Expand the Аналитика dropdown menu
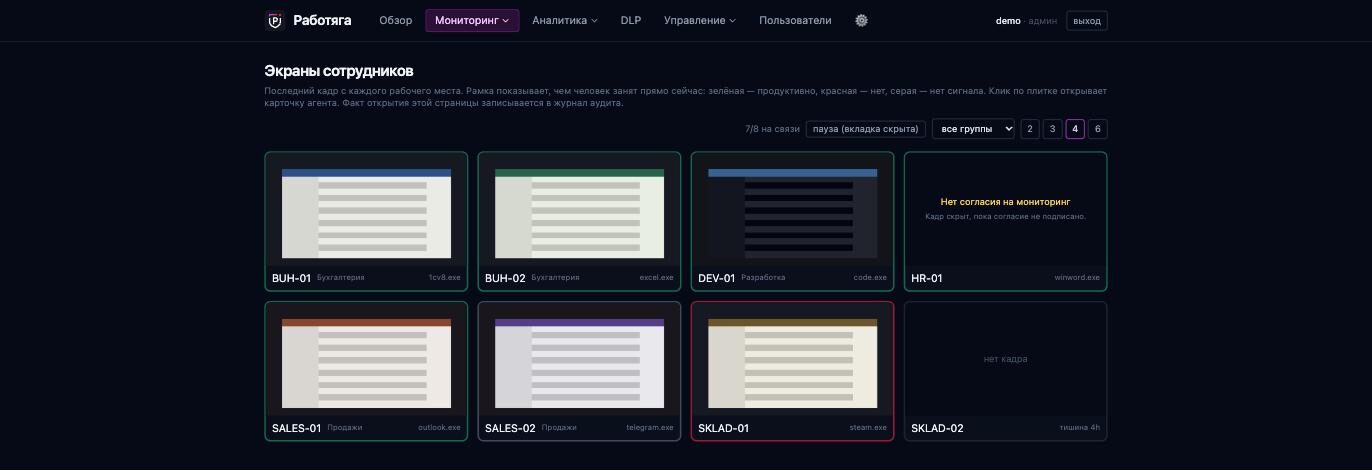This screenshot has width=1372, height=470. pos(565,20)
